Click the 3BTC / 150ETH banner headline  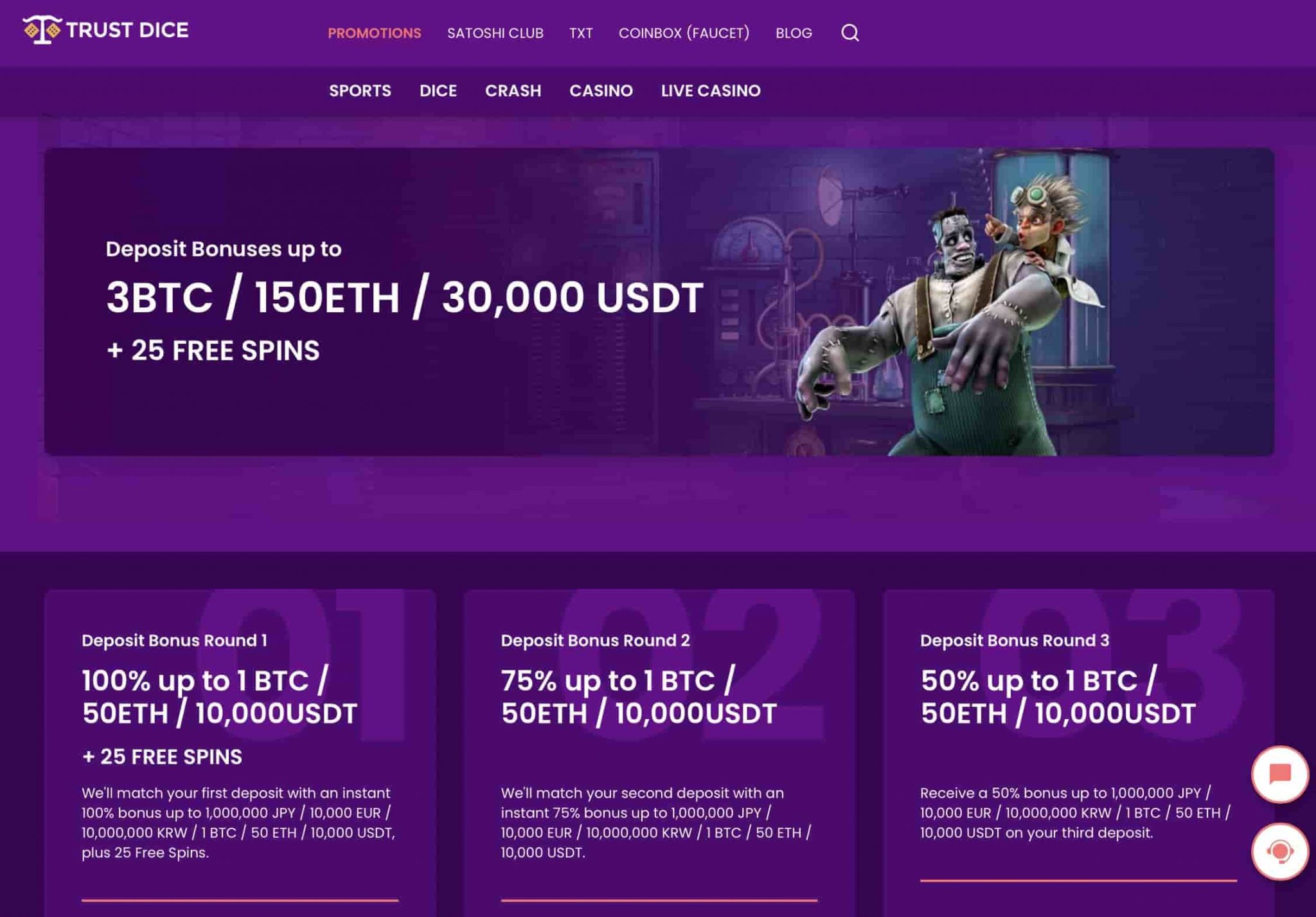(x=405, y=298)
